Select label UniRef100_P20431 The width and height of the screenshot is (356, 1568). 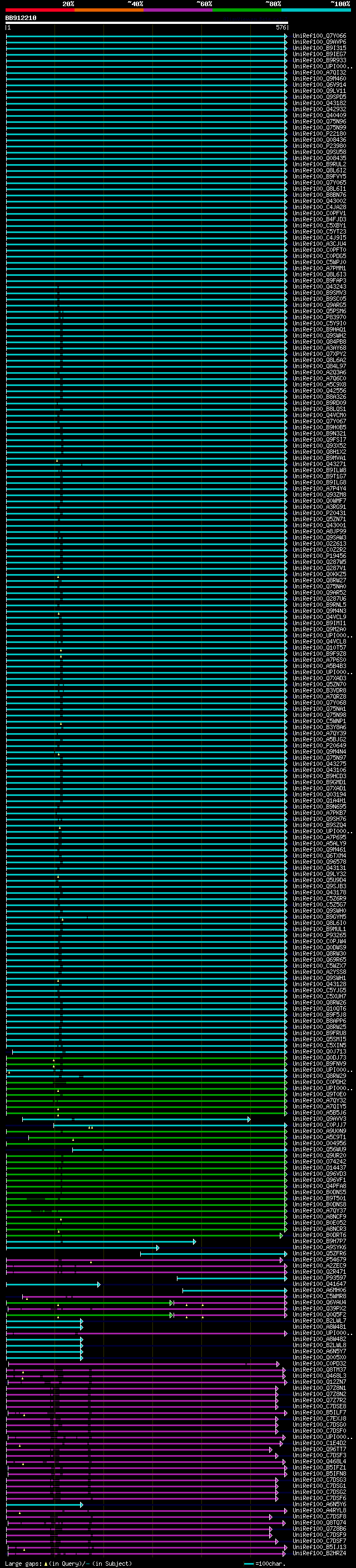[x=319, y=513]
